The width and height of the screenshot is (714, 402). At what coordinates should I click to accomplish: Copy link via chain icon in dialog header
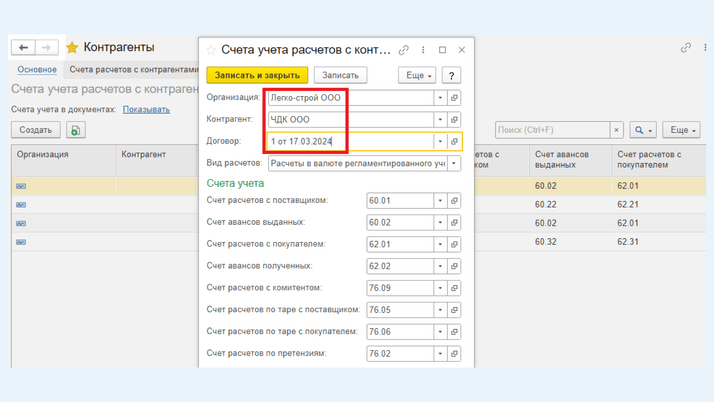[404, 50]
